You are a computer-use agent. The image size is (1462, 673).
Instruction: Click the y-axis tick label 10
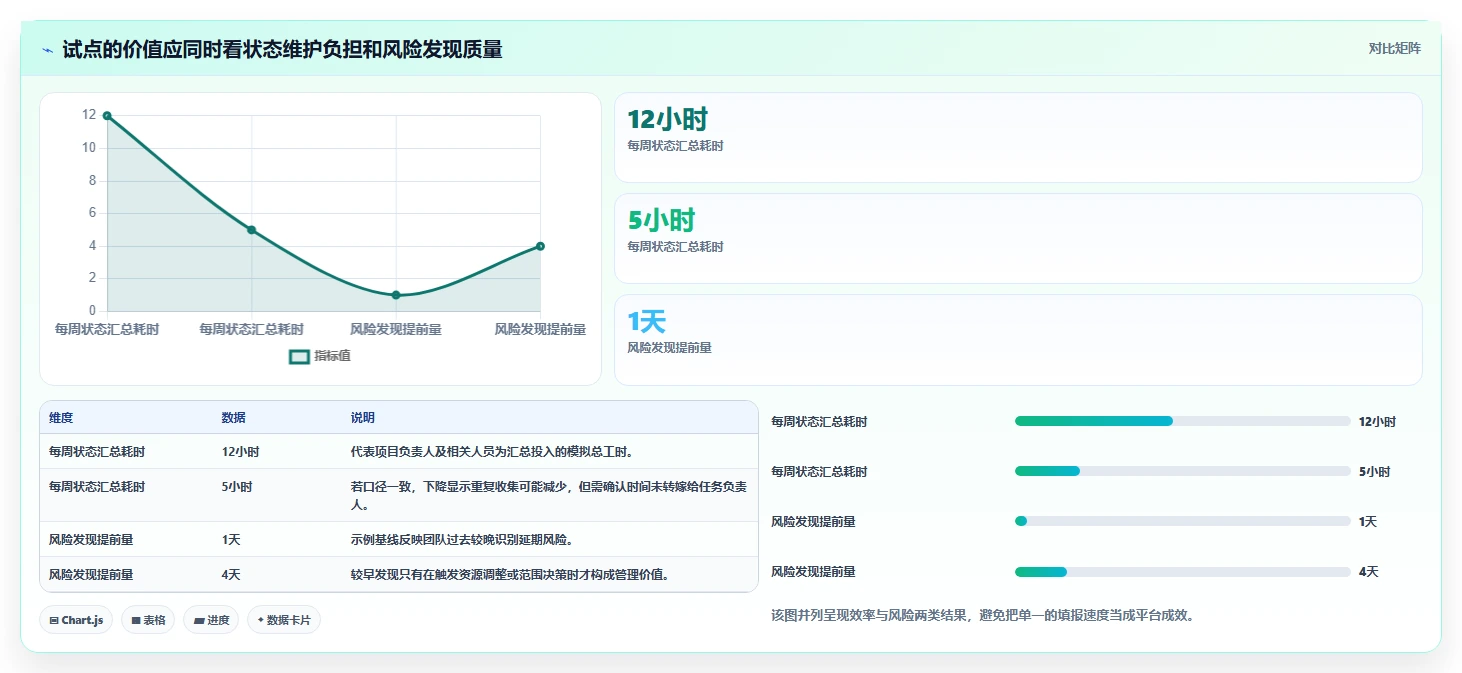pyautogui.click(x=89, y=148)
